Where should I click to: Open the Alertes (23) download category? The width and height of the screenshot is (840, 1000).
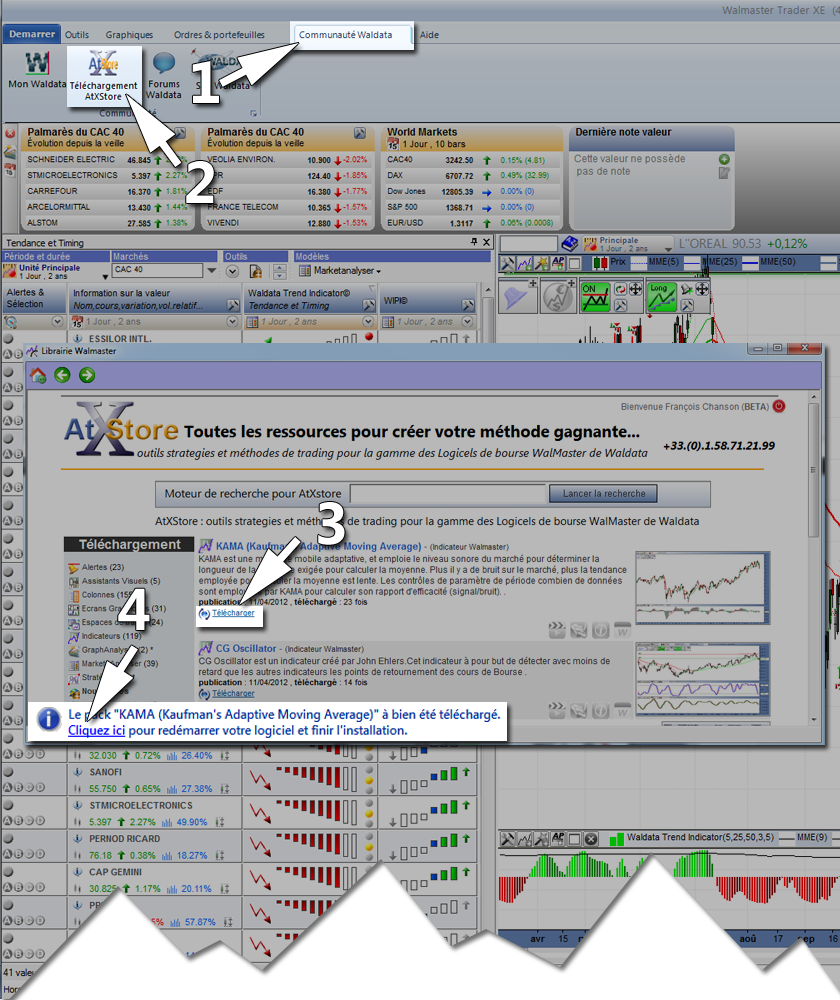tap(103, 566)
